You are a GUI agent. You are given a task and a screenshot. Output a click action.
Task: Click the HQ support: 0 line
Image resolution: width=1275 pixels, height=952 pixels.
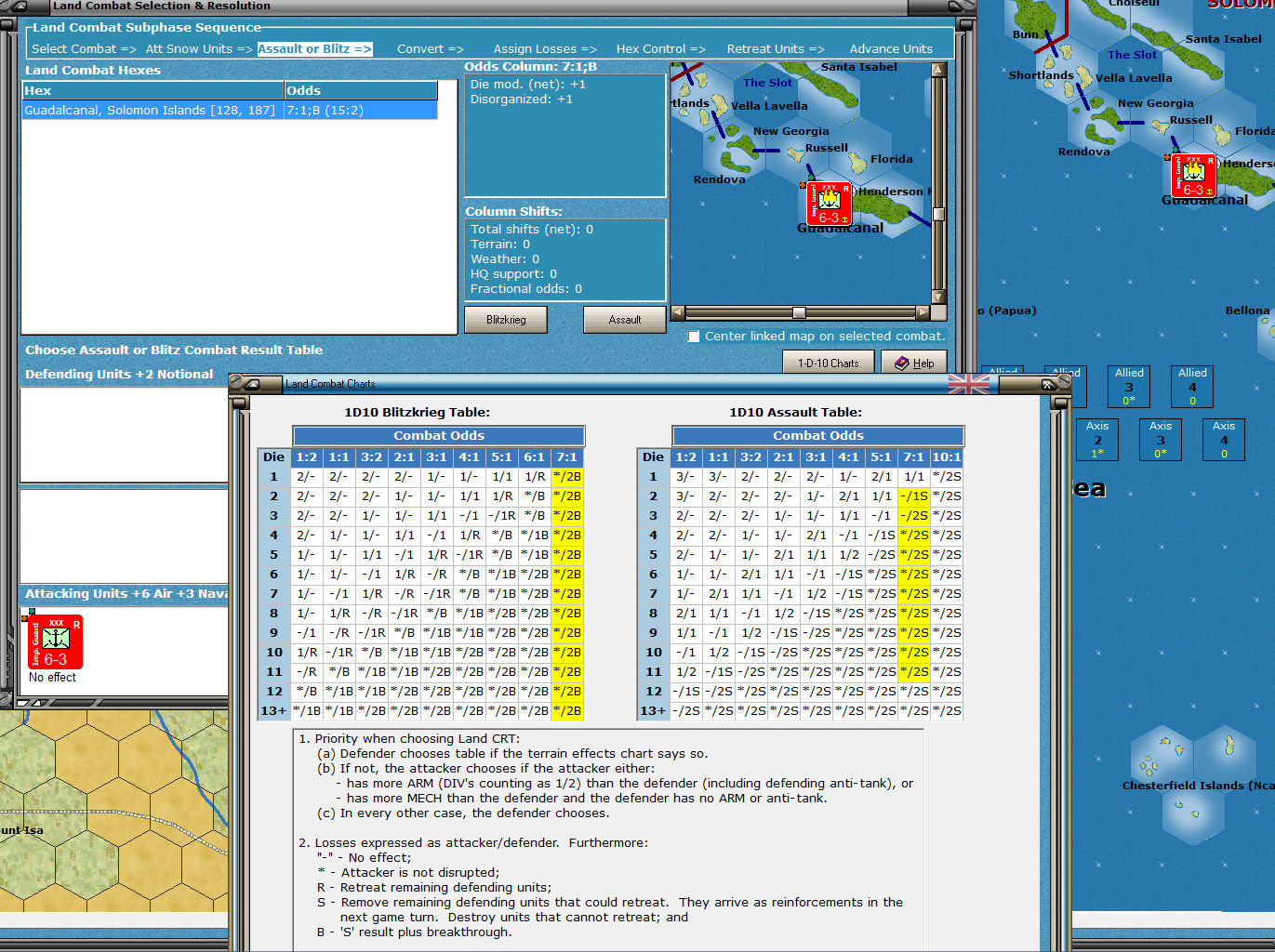(513, 274)
